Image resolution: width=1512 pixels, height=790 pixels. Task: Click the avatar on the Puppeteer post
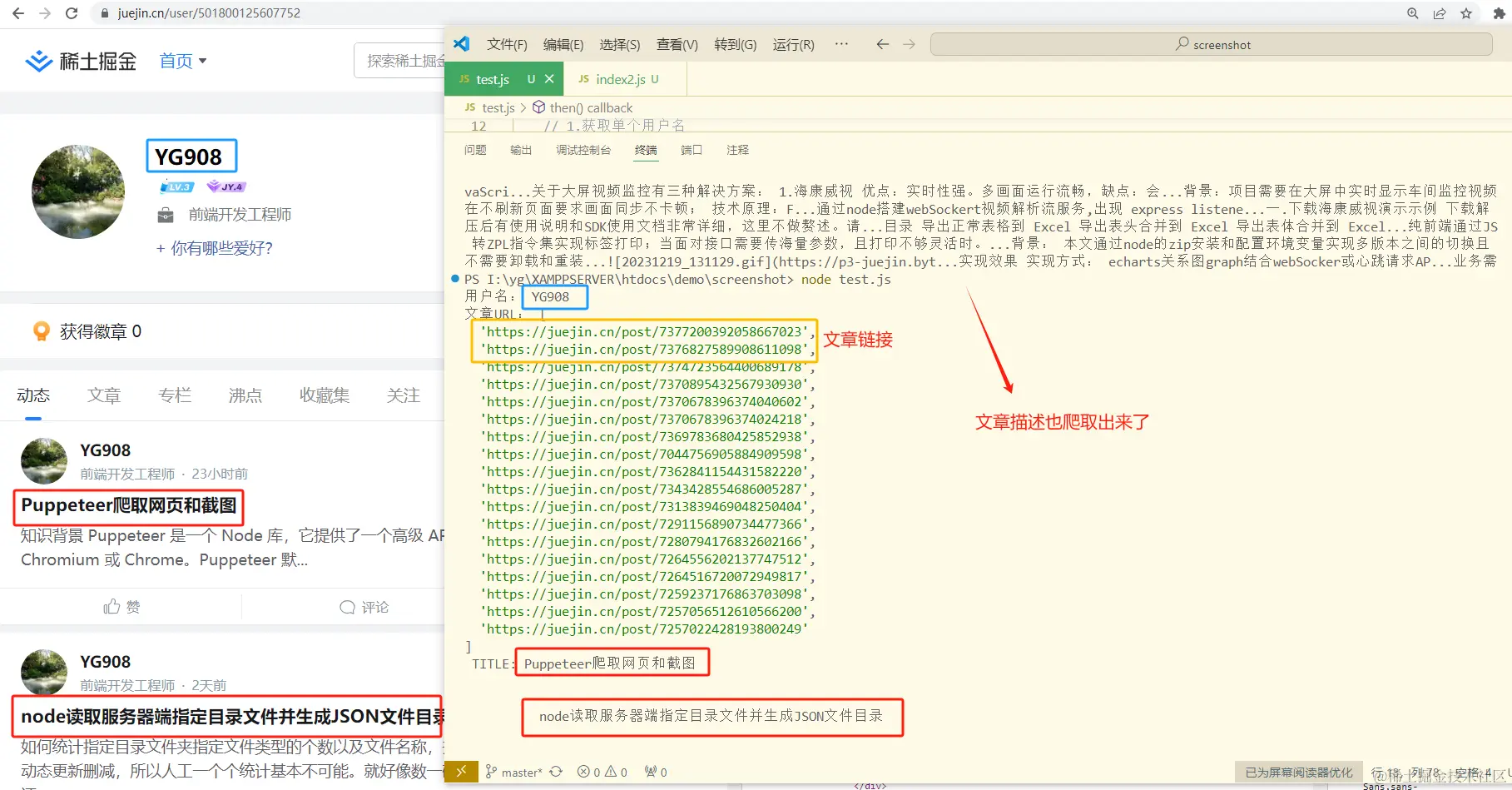pyautogui.click(x=44, y=461)
